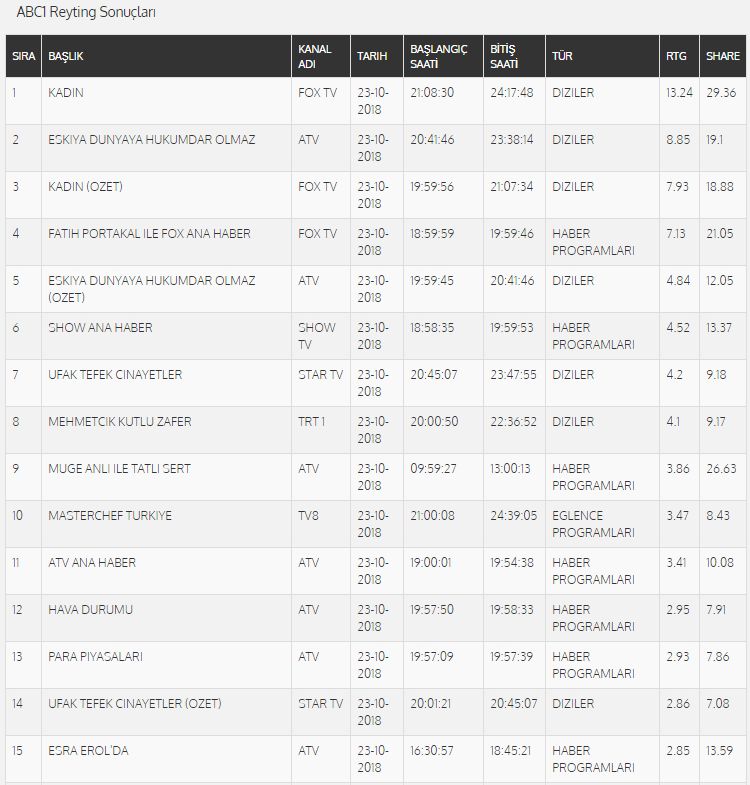
Task: Click the TARIH column header
Action: tap(377, 56)
